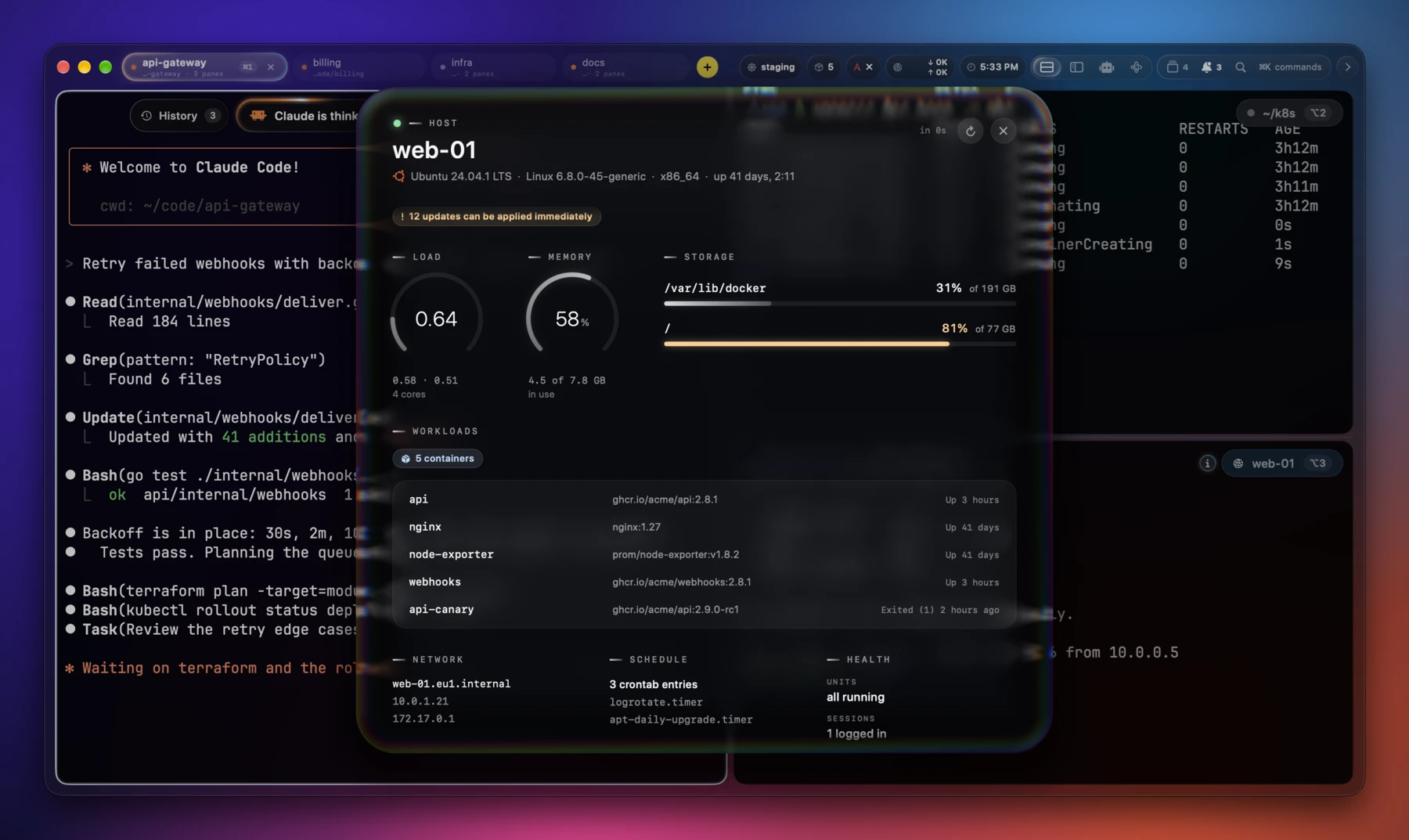Viewport: 1409px width, 840px height.
Task: Switch to the docs tab
Action: point(624,67)
